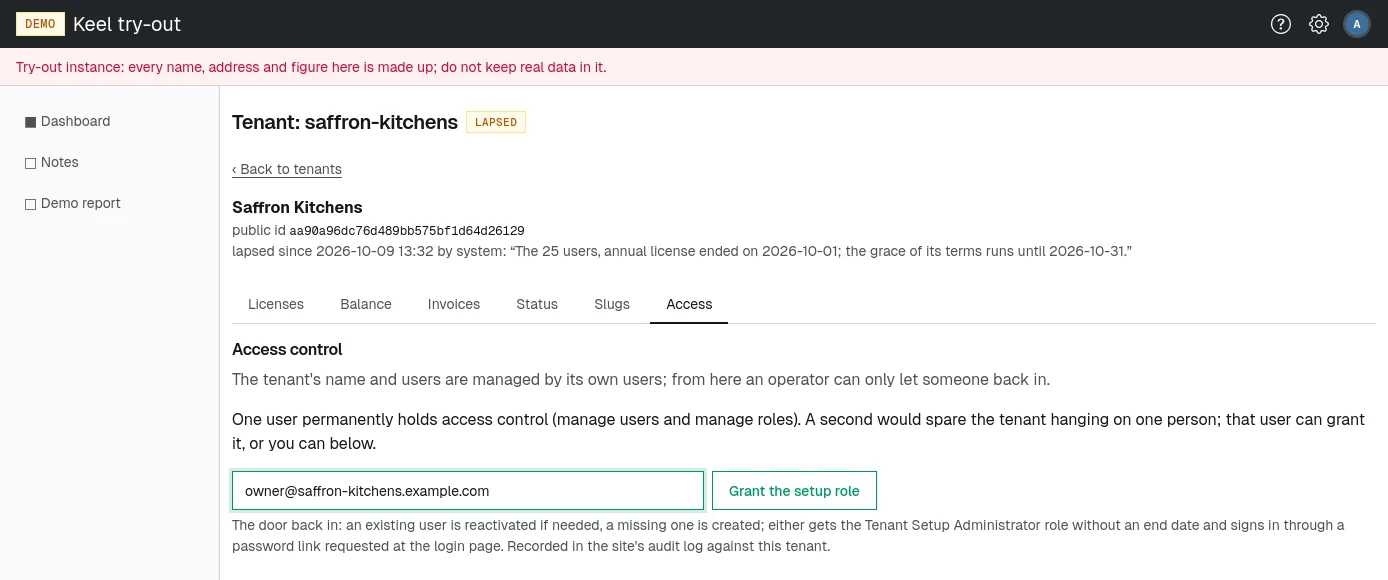Open the user avatar menu
Image resolution: width=1388 pixels, height=580 pixels.
(x=1357, y=24)
